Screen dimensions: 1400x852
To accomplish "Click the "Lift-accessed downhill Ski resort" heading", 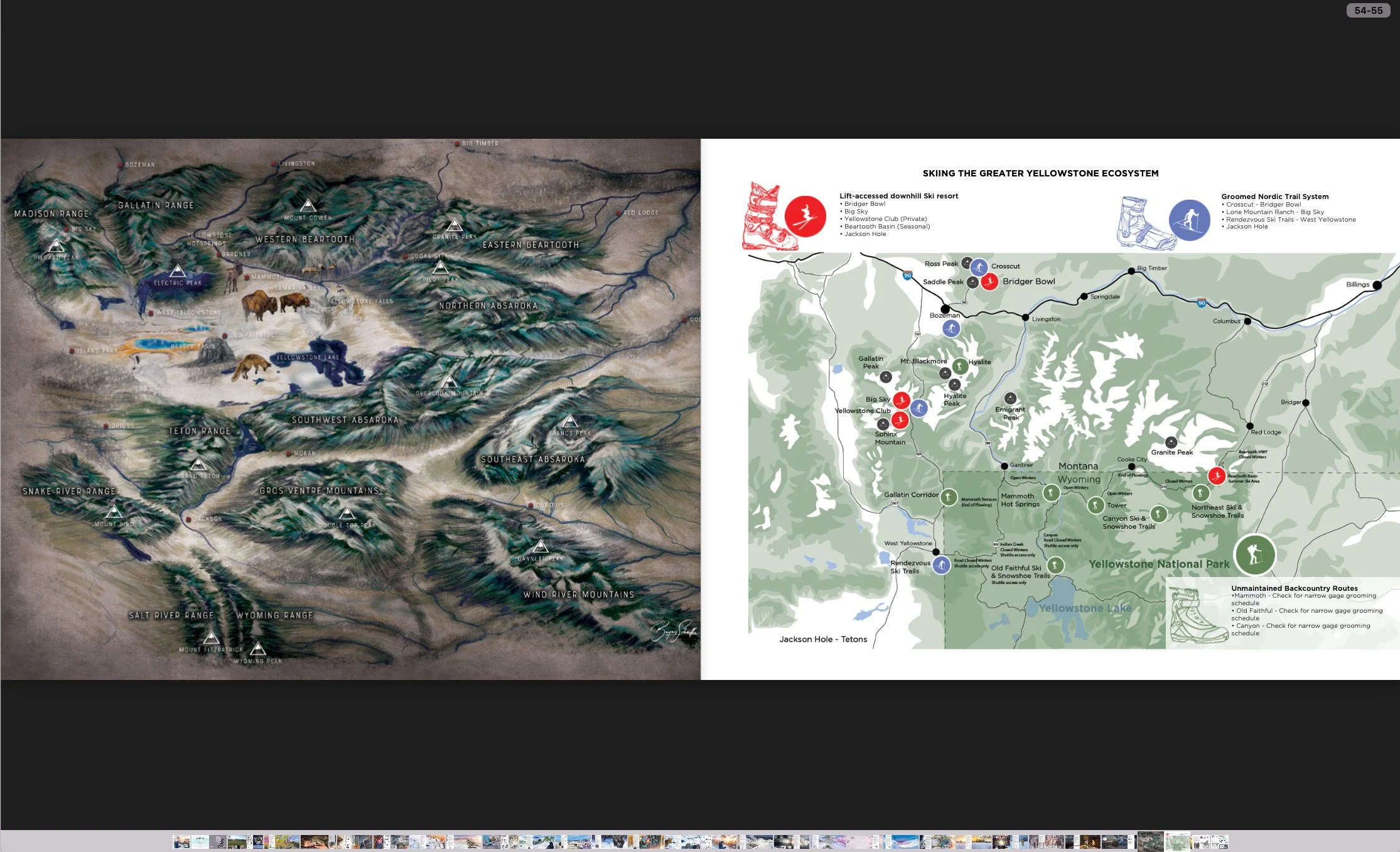I will point(899,196).
